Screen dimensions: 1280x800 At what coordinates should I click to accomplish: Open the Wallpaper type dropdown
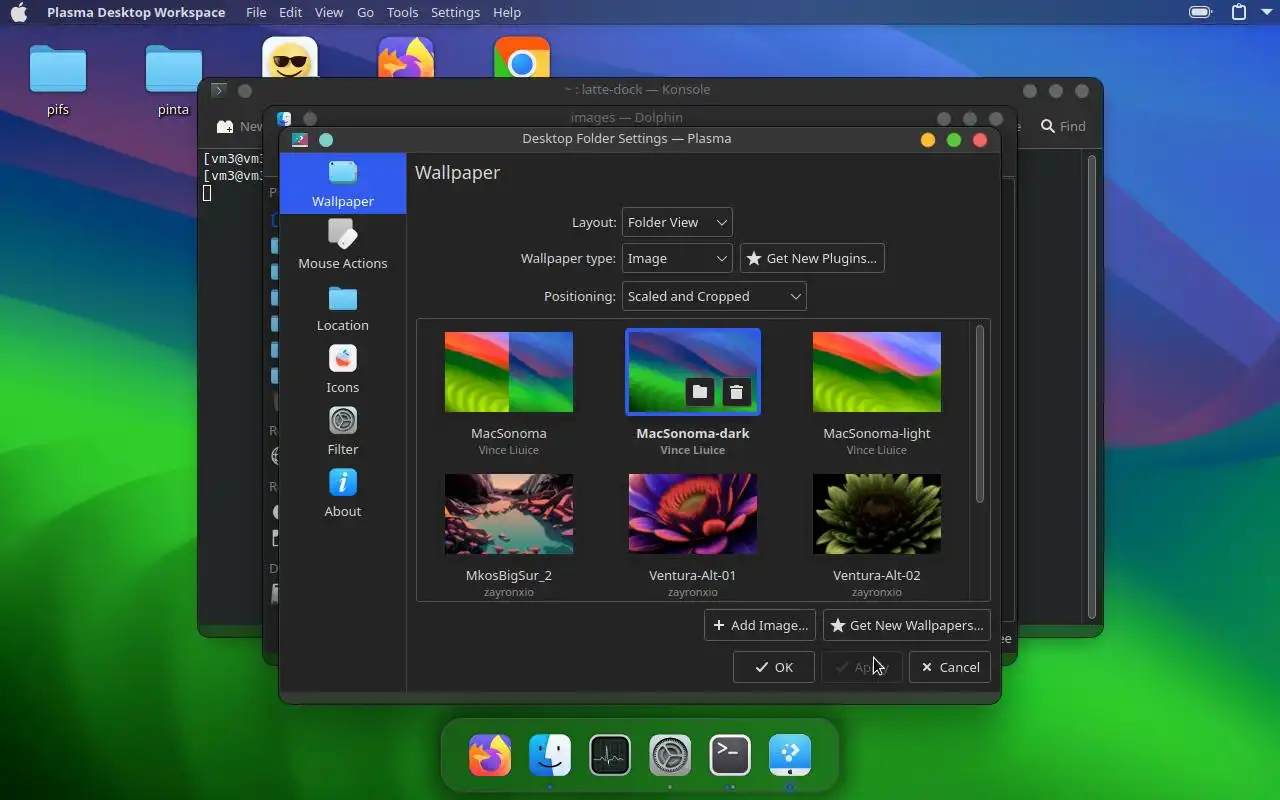point(677,258)
